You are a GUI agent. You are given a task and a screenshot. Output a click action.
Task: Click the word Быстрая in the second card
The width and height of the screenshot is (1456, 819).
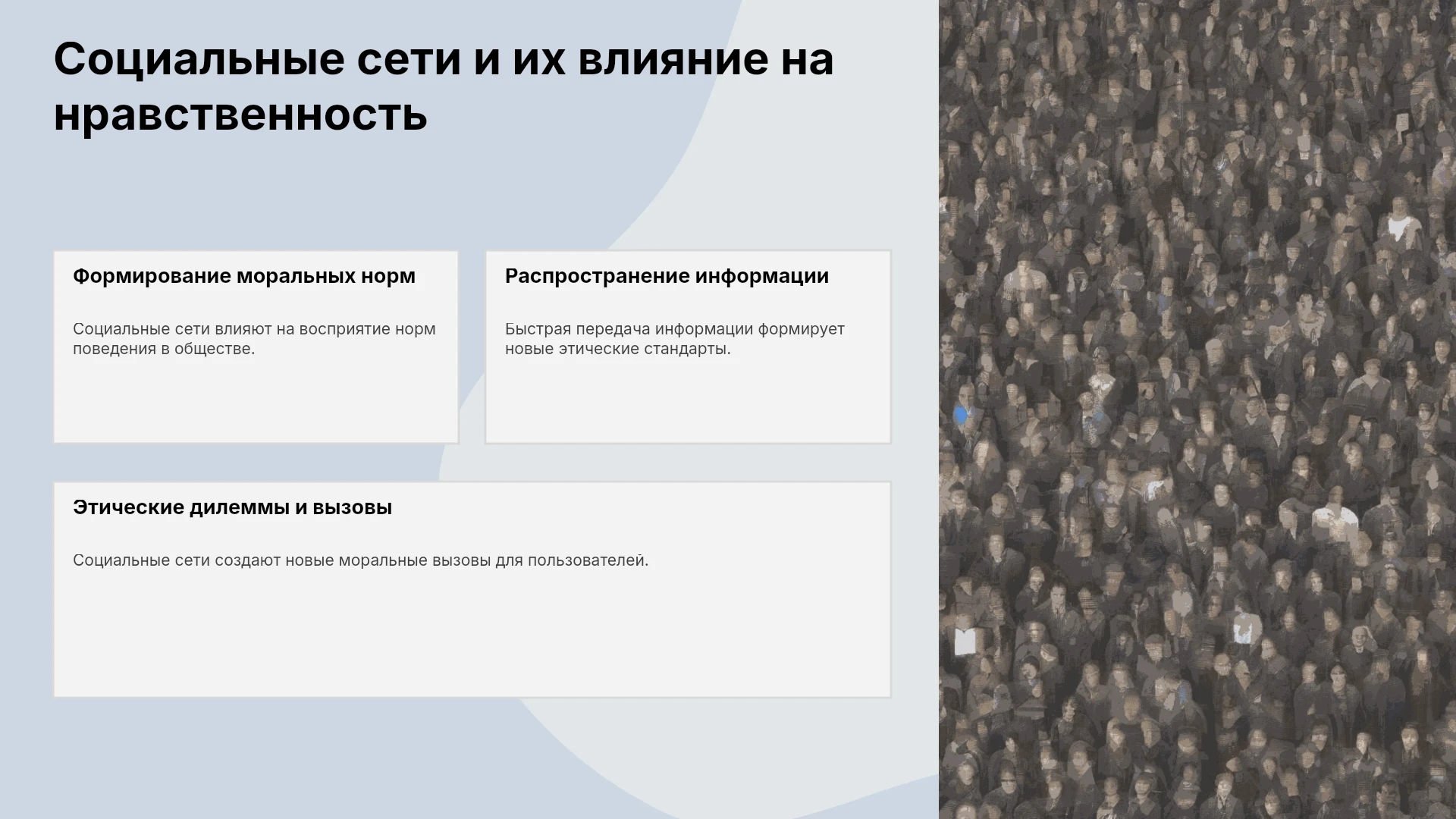(x=538, y=329)
